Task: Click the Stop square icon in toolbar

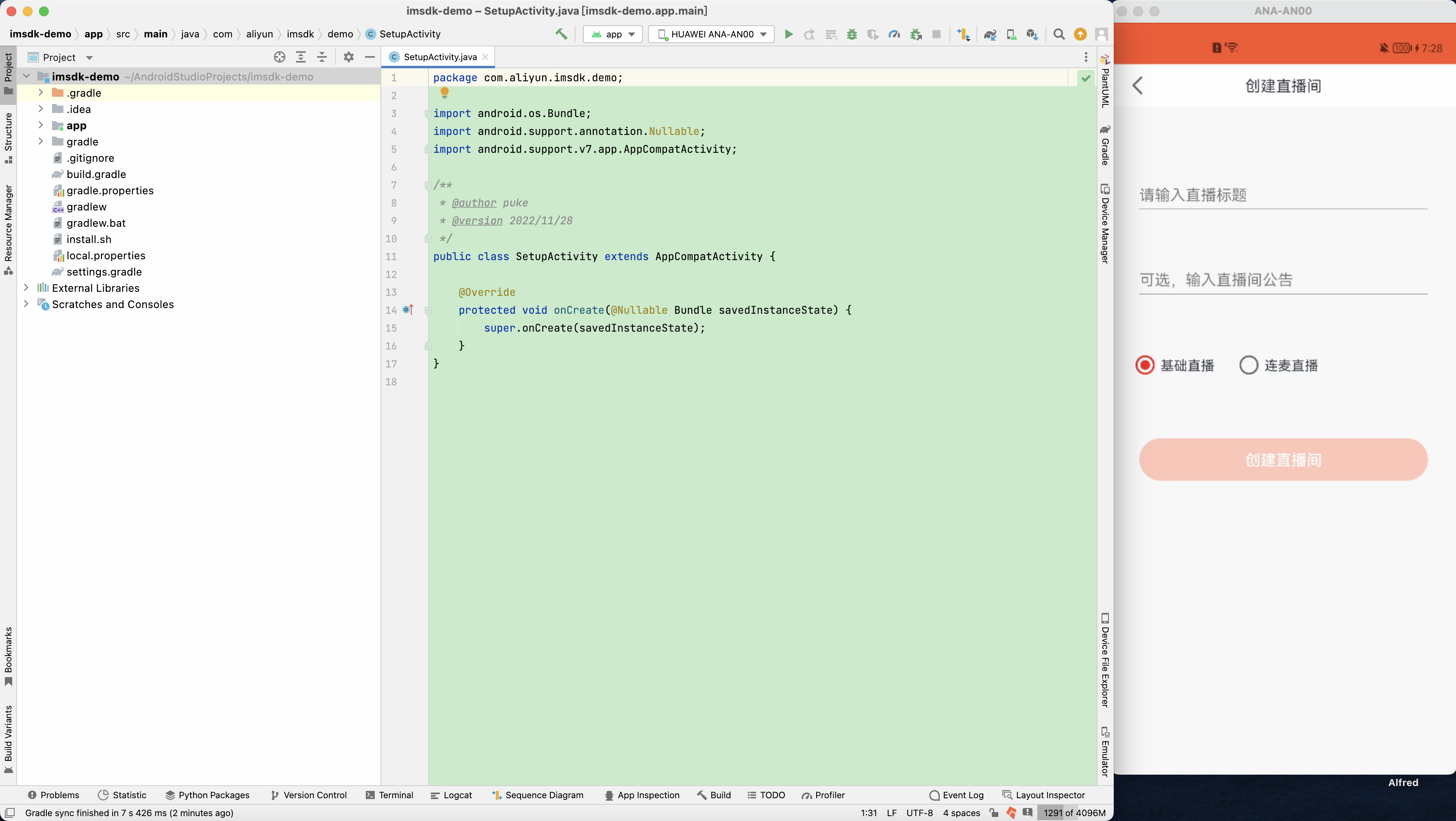Action: 936,35
